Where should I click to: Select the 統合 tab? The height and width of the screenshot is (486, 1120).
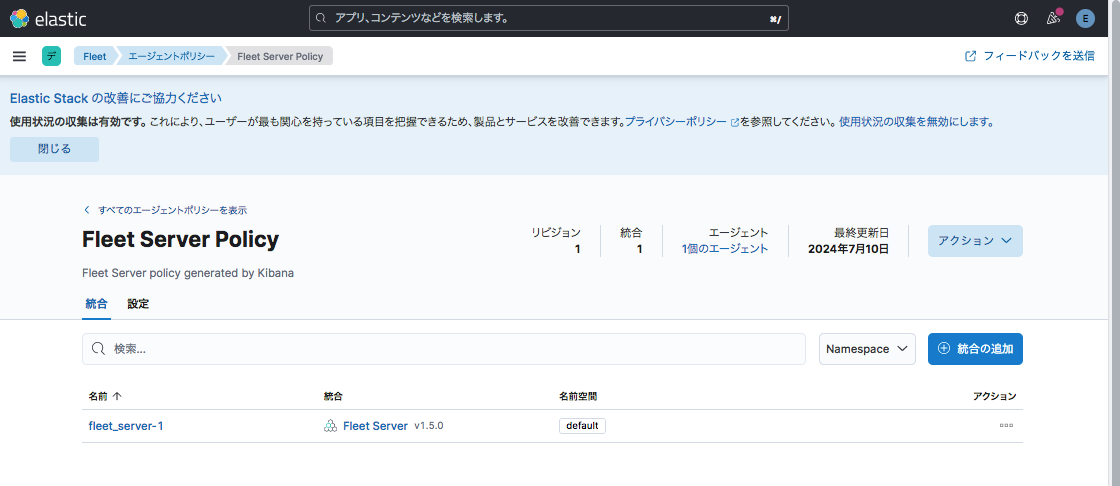(x=96, y=304)
